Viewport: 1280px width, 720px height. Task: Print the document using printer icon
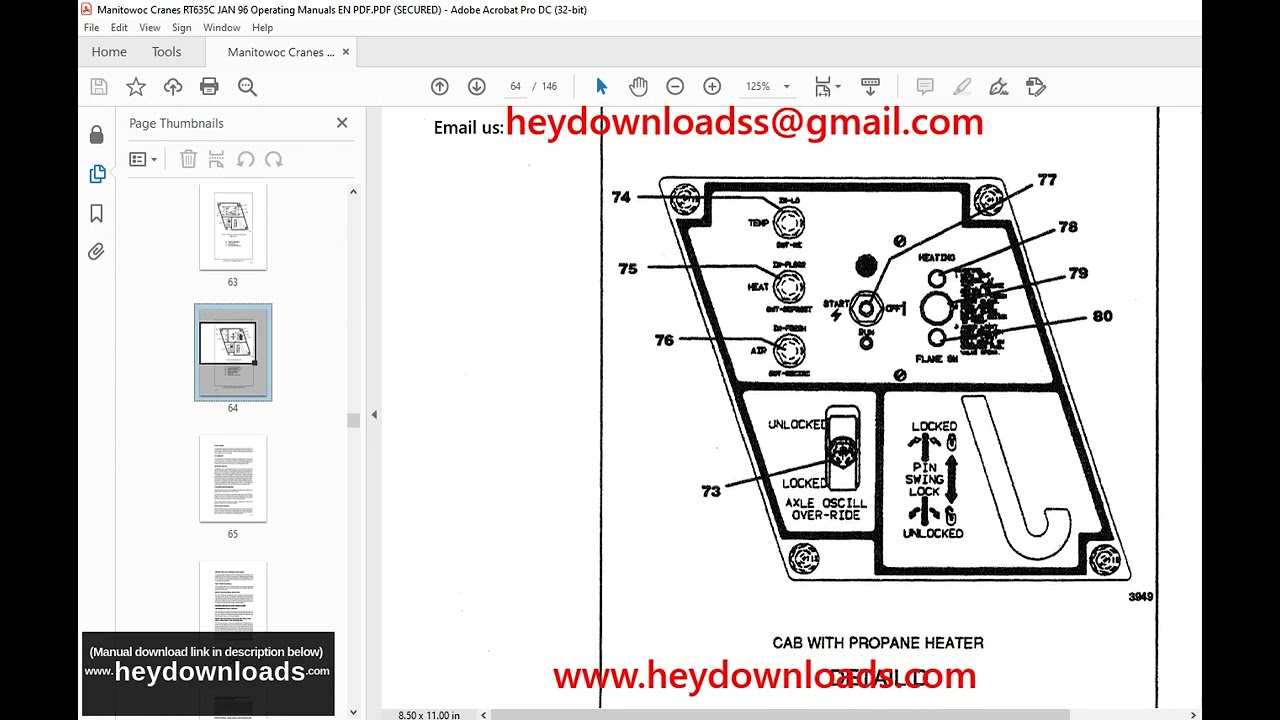click(209, 87)
